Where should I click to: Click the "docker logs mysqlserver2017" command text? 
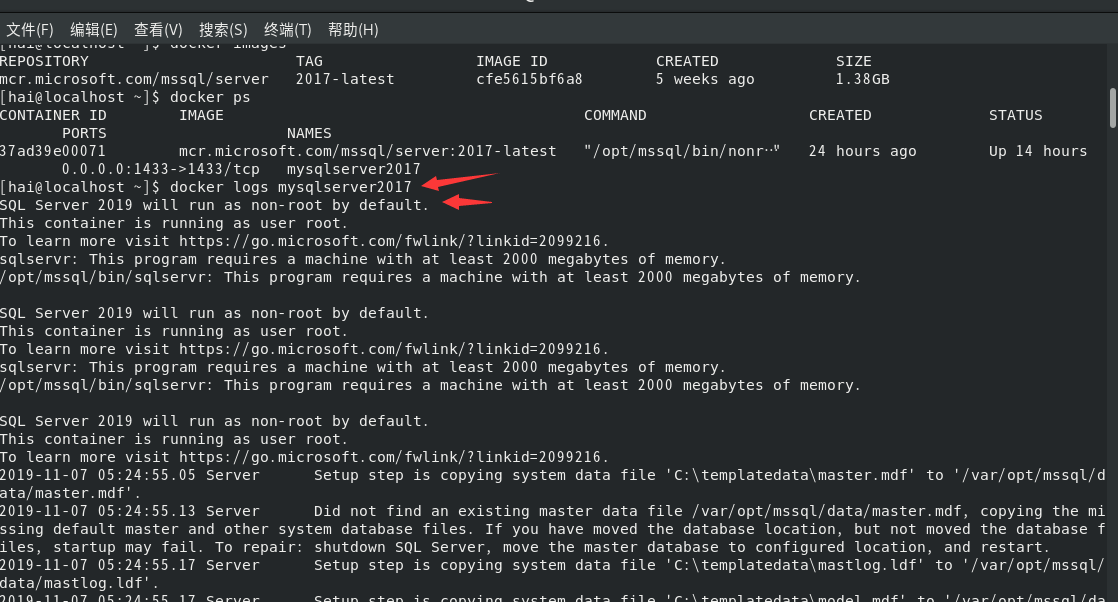(291, 187)
